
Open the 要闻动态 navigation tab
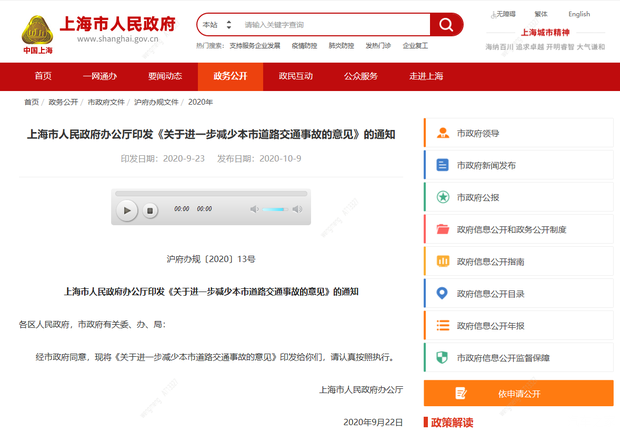(x=165, y=76)
